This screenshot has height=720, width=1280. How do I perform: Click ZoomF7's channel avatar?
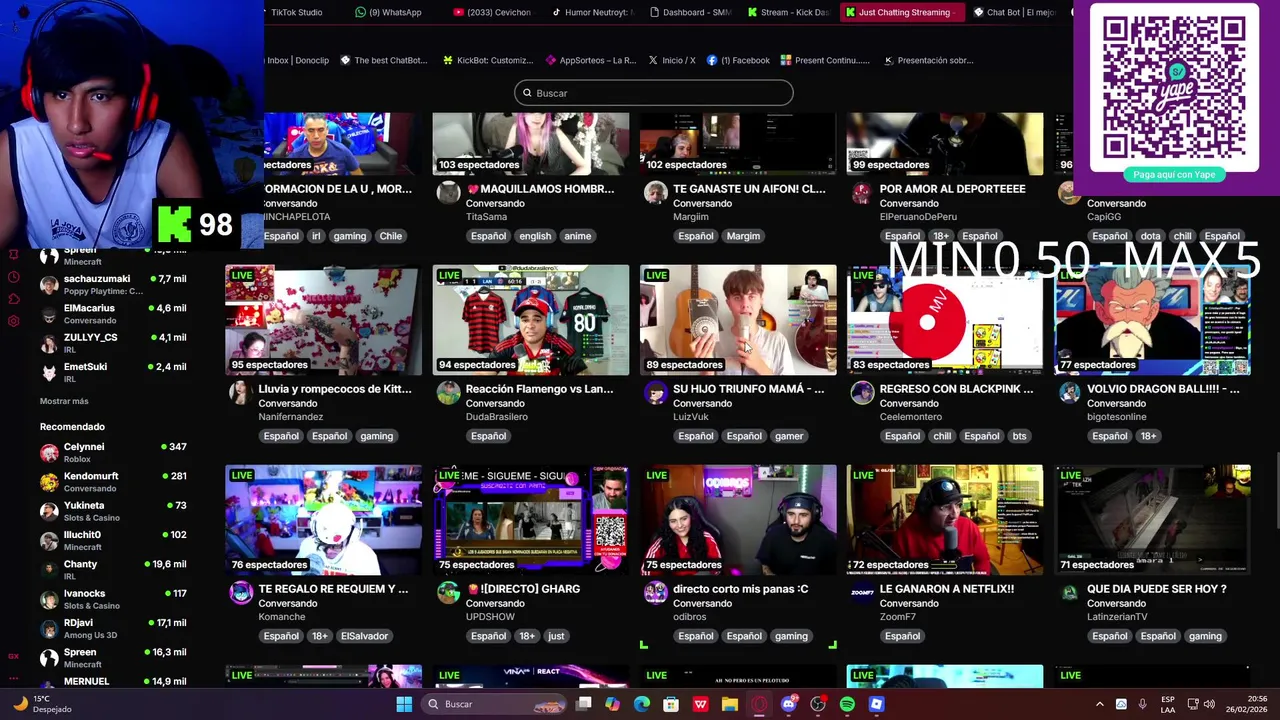point(862,593)
